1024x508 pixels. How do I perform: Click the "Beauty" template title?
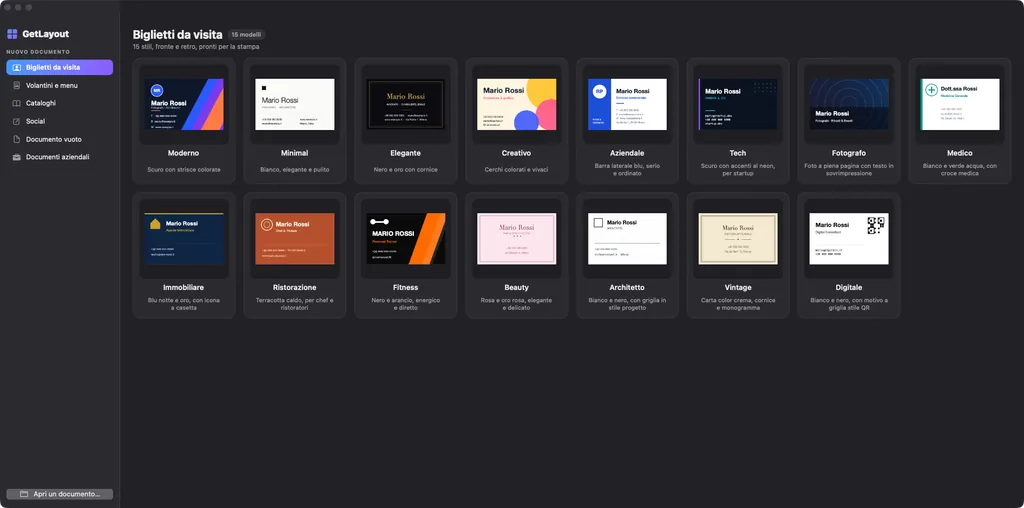(x=517, y=287)
